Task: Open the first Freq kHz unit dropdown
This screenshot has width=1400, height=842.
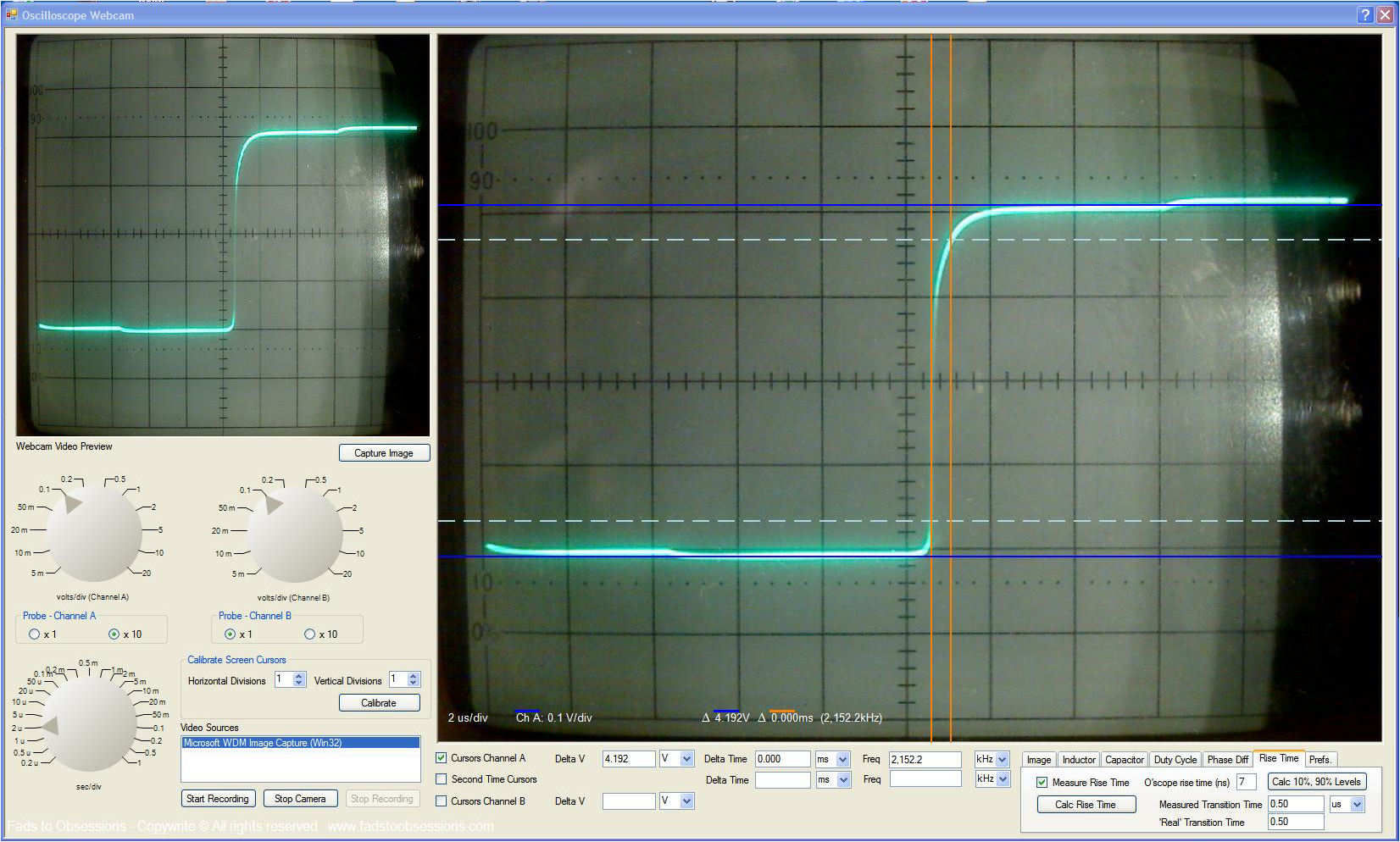Action: click(1003, 759)
